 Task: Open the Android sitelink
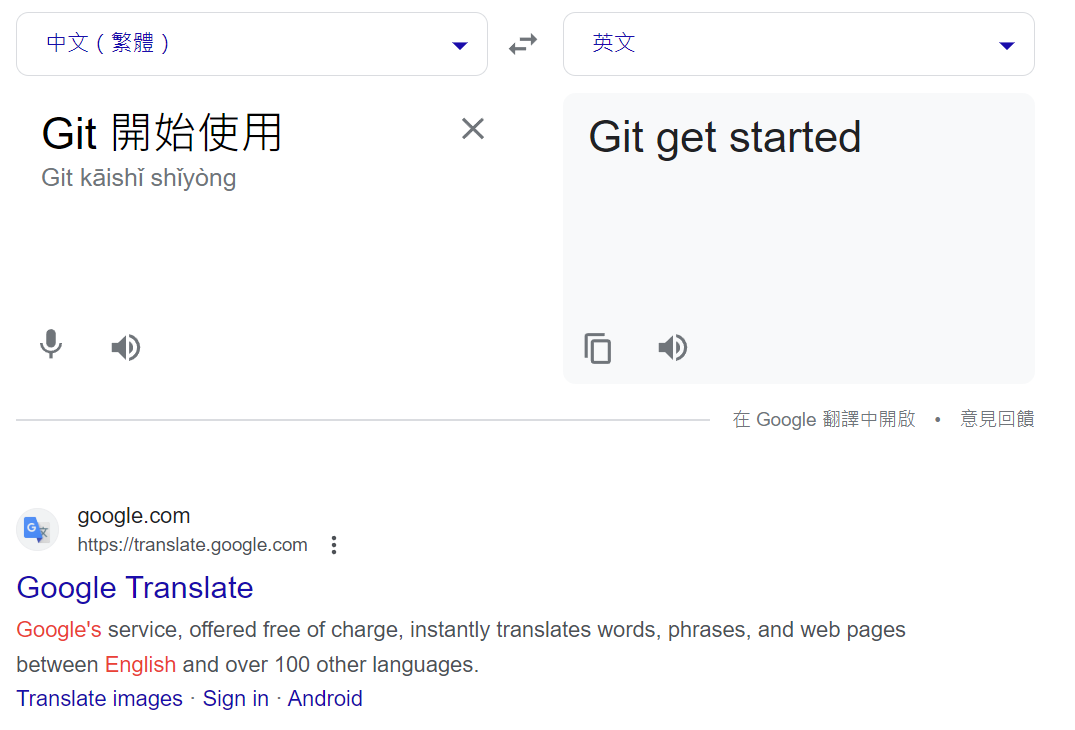pyautogui.click(x=325, y=698)
